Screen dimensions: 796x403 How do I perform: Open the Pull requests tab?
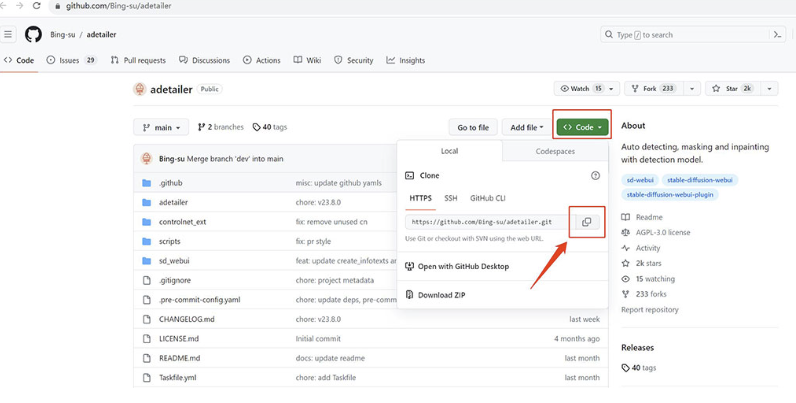click(x=138, y=60)
